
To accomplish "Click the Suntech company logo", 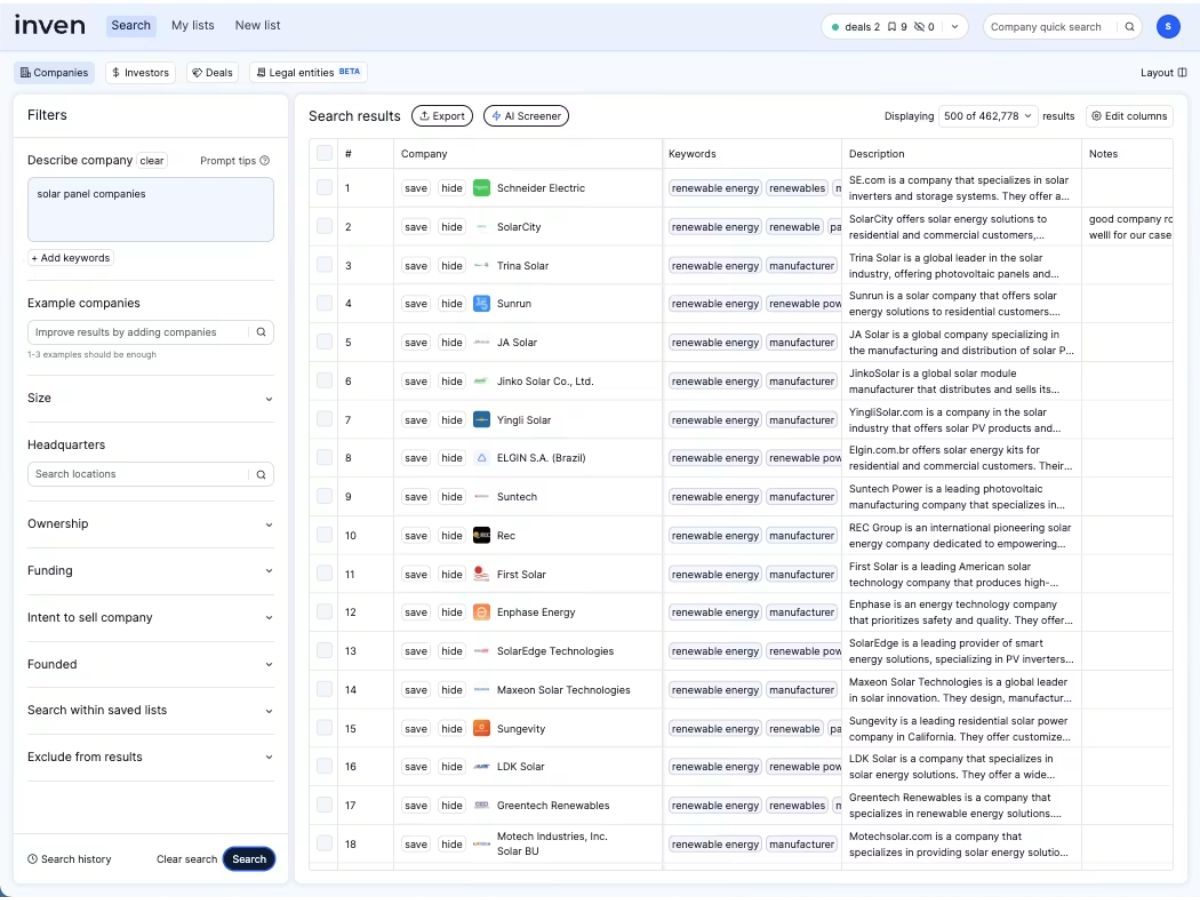I will coord(481,497).
